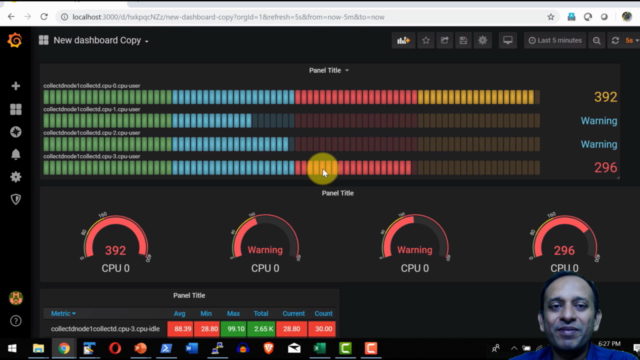Save the dashboard with the disk icon

[463, 40]
